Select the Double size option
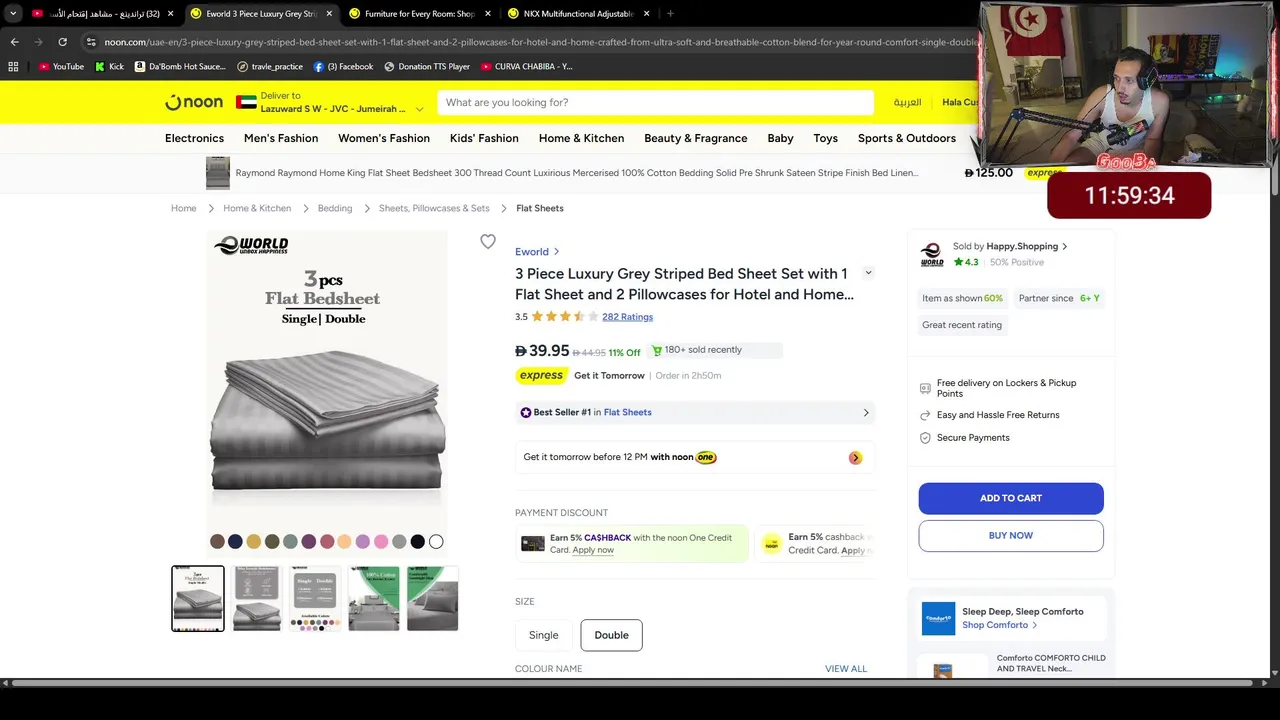Screen dimensions: 1280x720 (x=611, y=635)
